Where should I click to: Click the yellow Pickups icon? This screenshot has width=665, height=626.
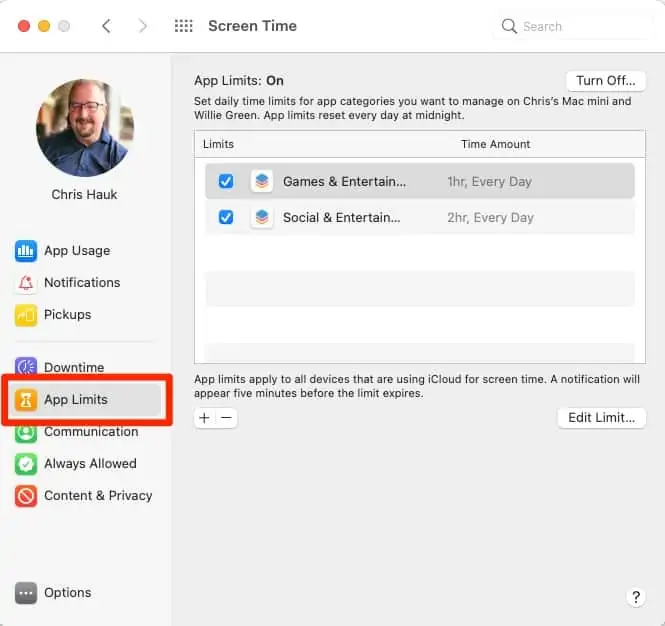[x=26, y=315]
